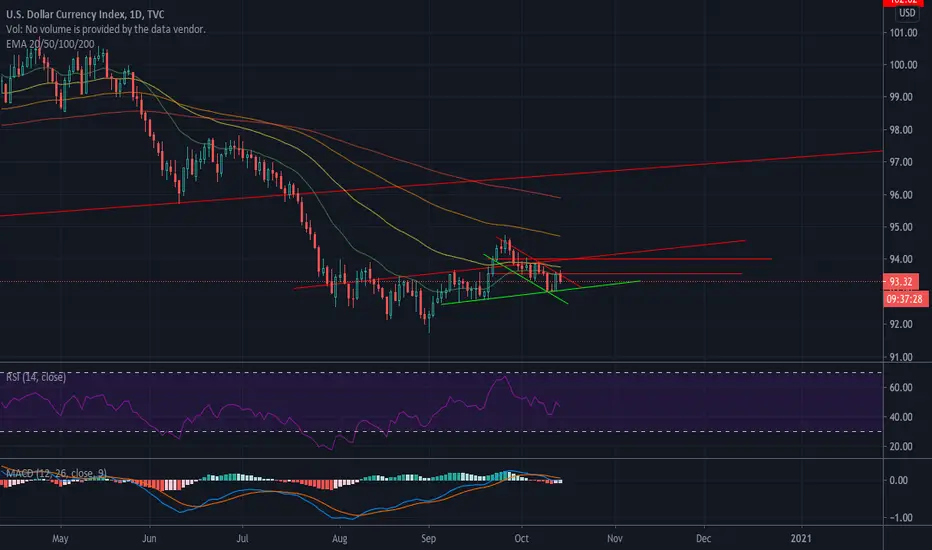Click the May label on time axis

point(60,538)
